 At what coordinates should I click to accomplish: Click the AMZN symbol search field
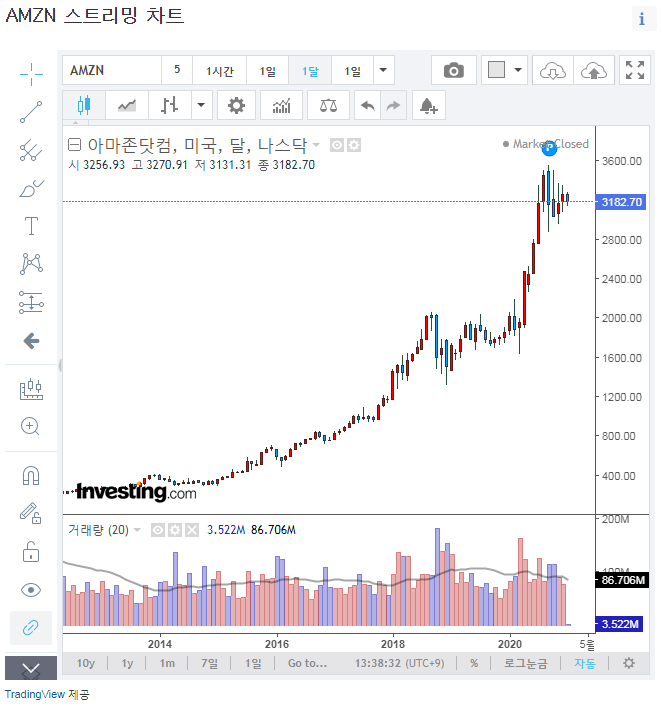(x=112, y=70)
